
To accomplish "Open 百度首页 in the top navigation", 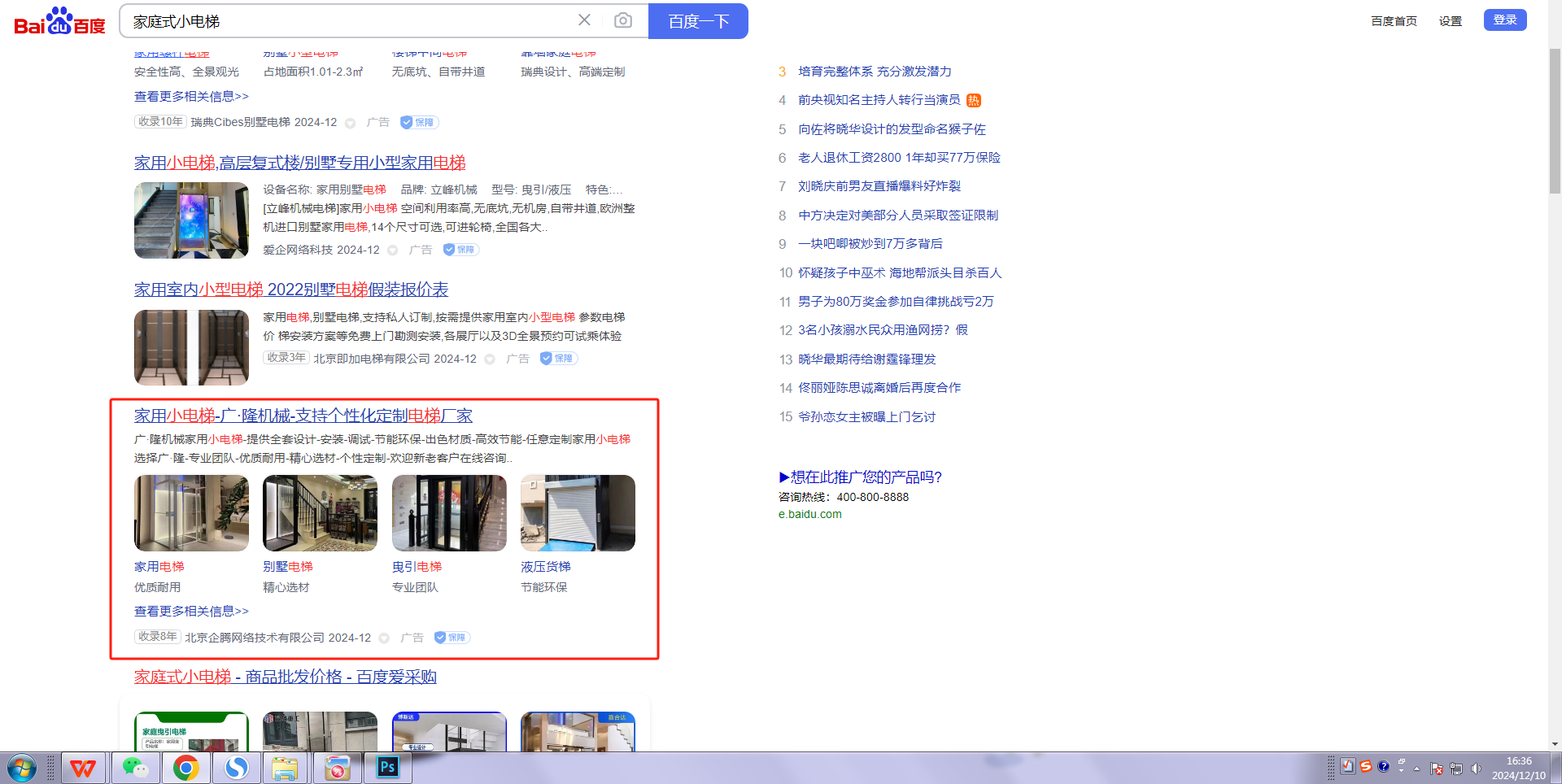I will (x=1394, y=21).
